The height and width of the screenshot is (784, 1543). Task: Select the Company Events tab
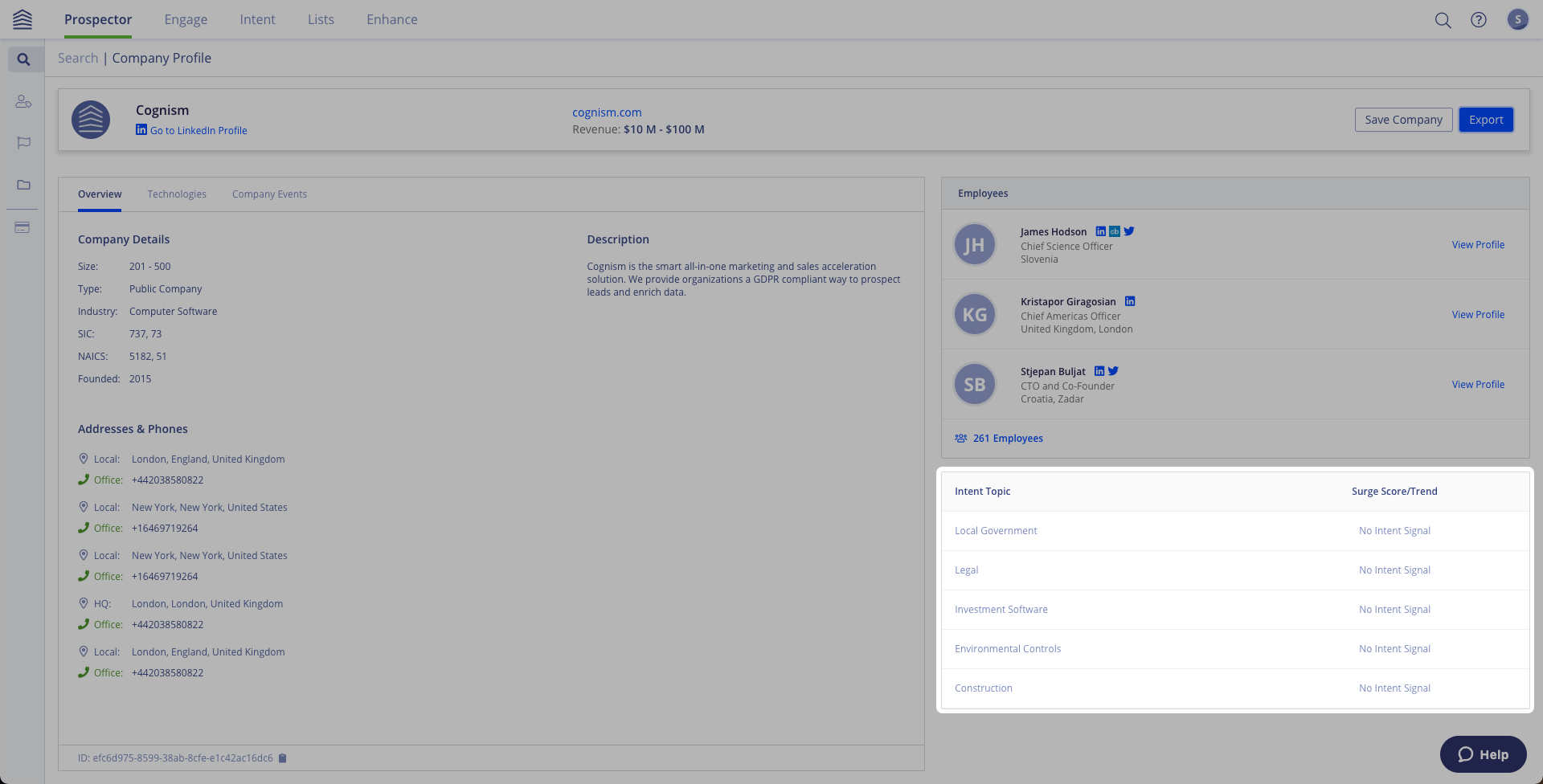click(269, 194)
